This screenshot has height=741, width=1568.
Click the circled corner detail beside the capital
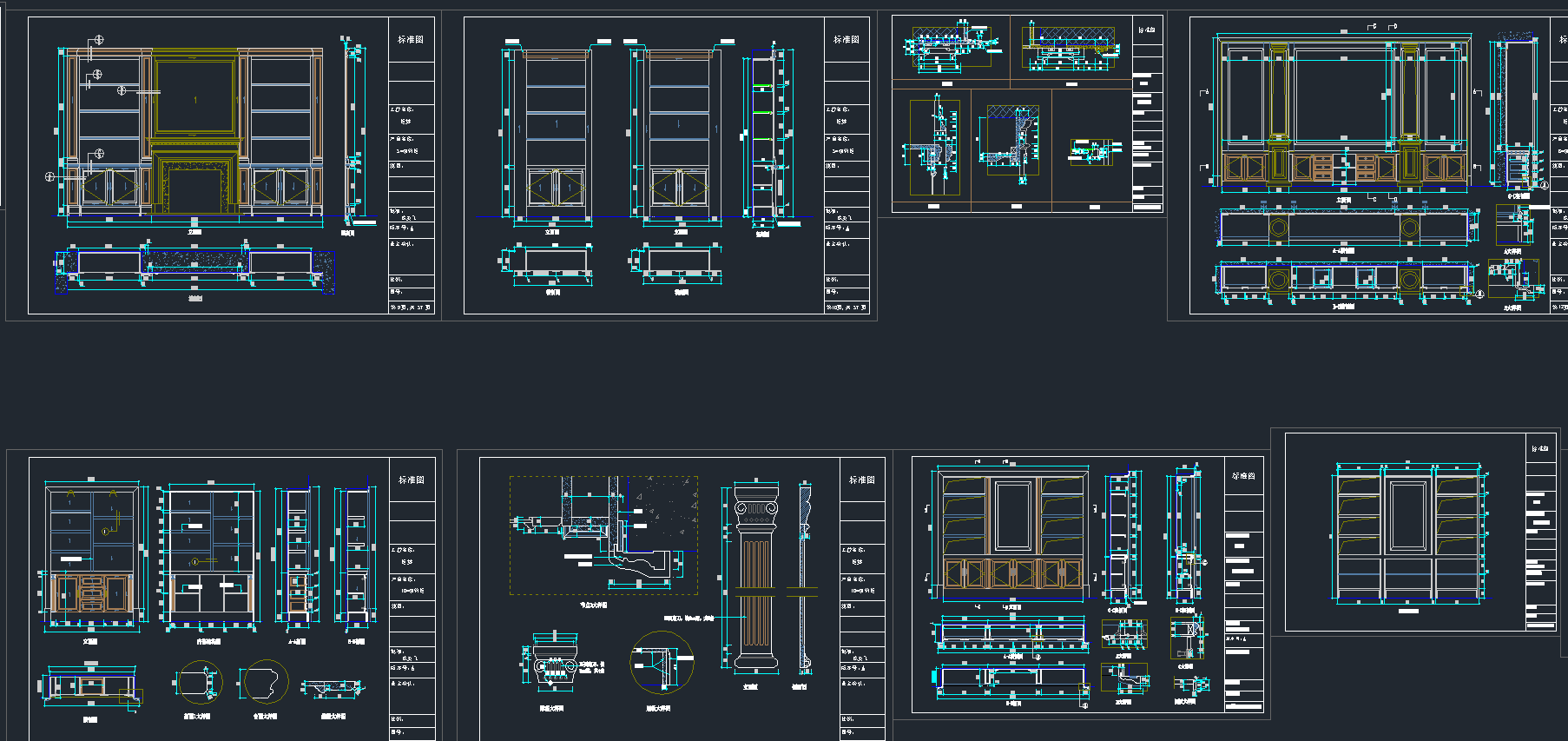pos(662,663)
